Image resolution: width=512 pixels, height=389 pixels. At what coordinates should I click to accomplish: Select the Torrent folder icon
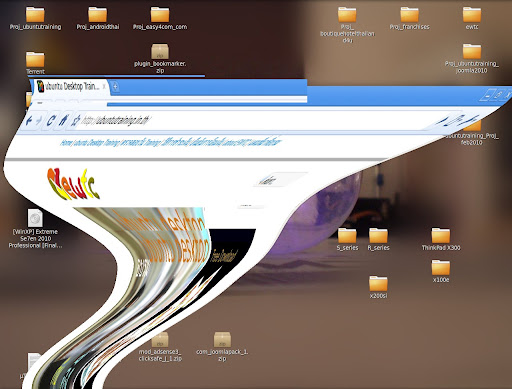tap(35, 59)
